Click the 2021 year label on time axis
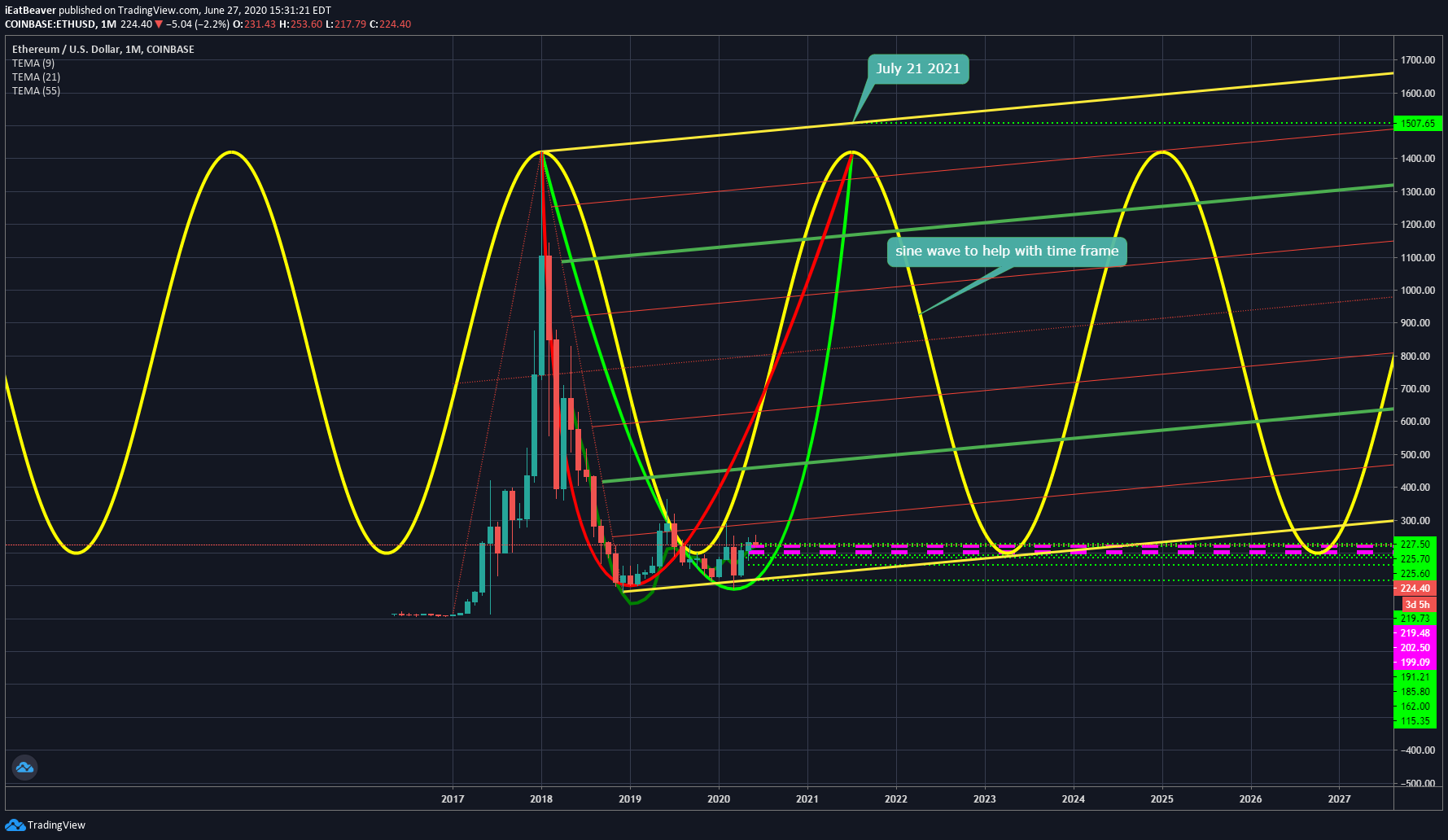The height and width of the screenshot is (840, 1448). [807, 798]
